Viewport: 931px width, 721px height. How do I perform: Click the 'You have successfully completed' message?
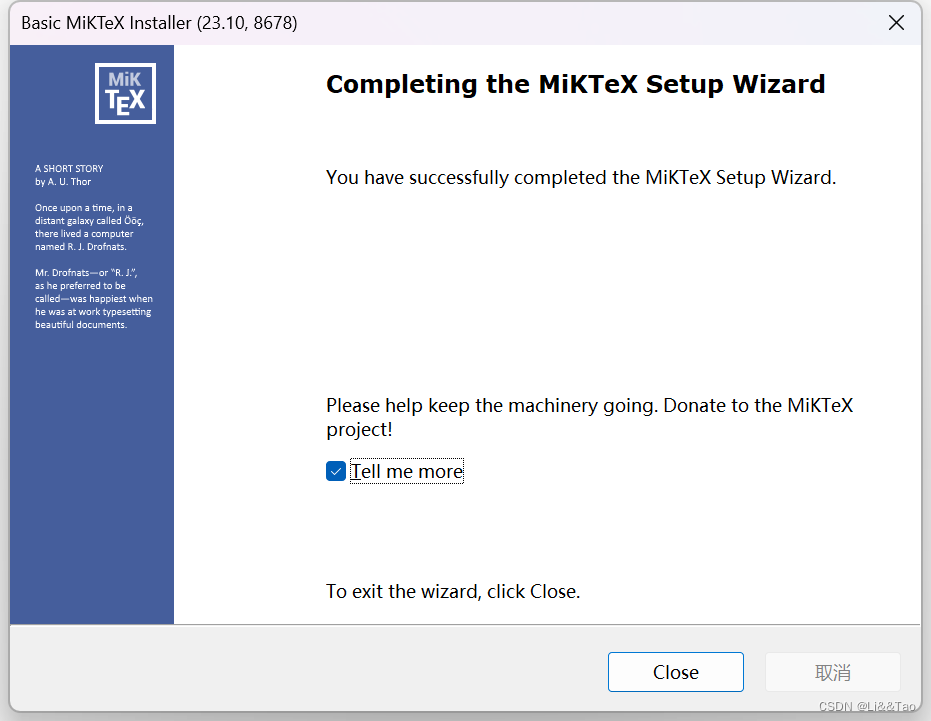tap(581, 178)
